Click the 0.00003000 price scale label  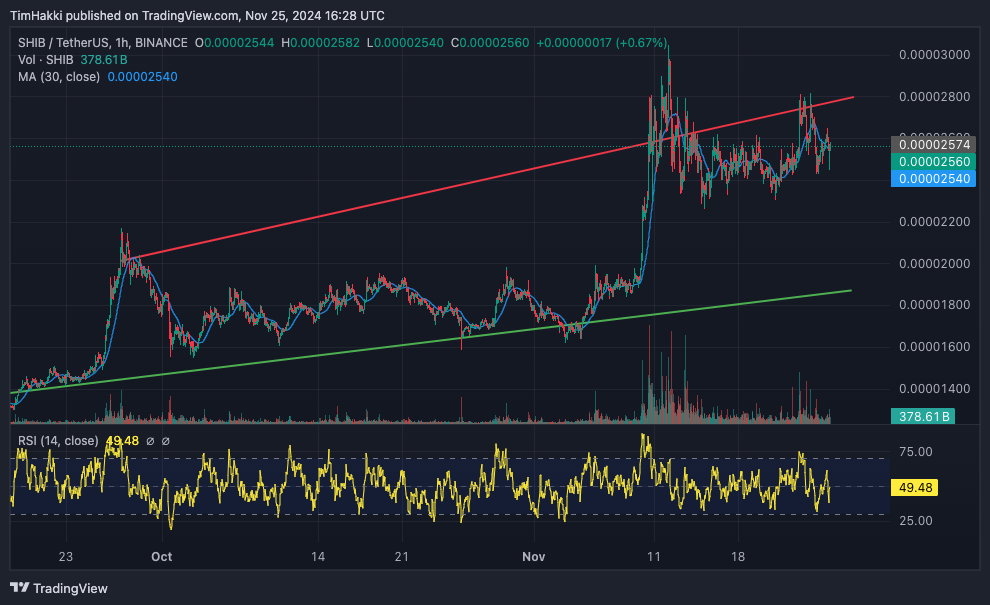point(934,55)
